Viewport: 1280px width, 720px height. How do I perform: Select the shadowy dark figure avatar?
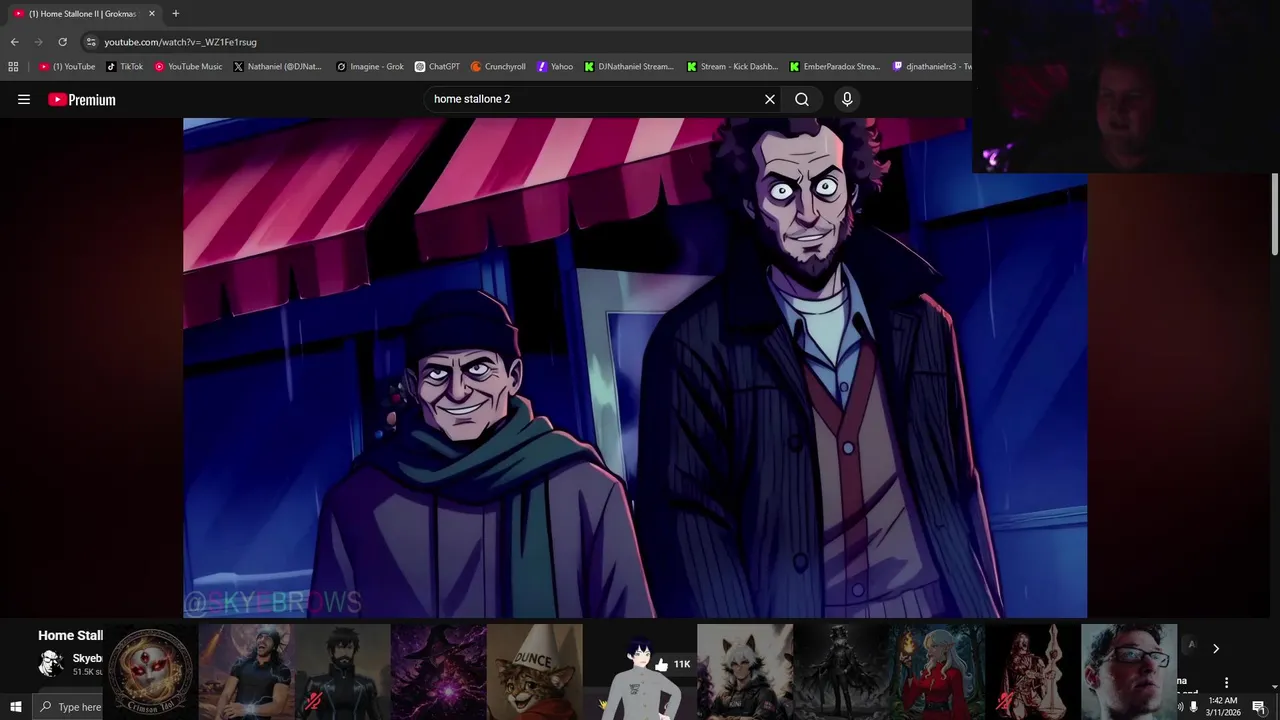(841, 672)
